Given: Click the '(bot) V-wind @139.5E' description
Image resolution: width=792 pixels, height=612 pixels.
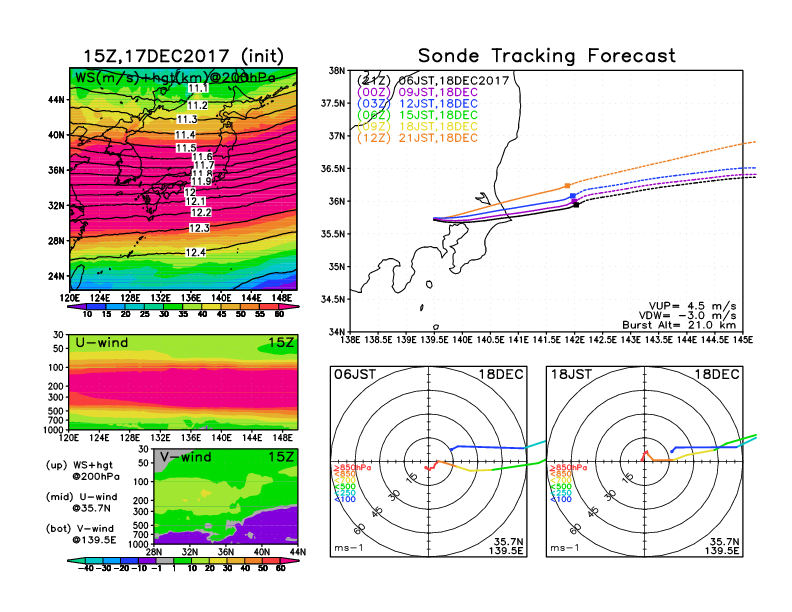Looking at the screenshot, I should click(x=81, y=534).
